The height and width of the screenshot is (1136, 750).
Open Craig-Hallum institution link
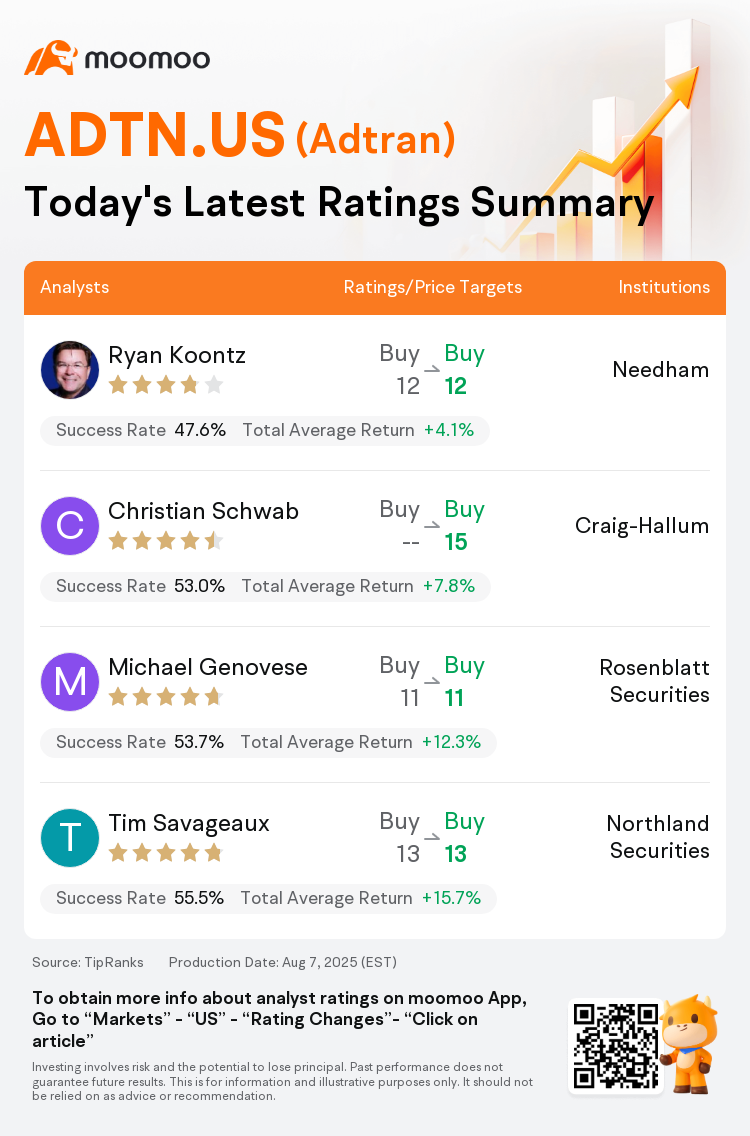[x=642, y=525]
